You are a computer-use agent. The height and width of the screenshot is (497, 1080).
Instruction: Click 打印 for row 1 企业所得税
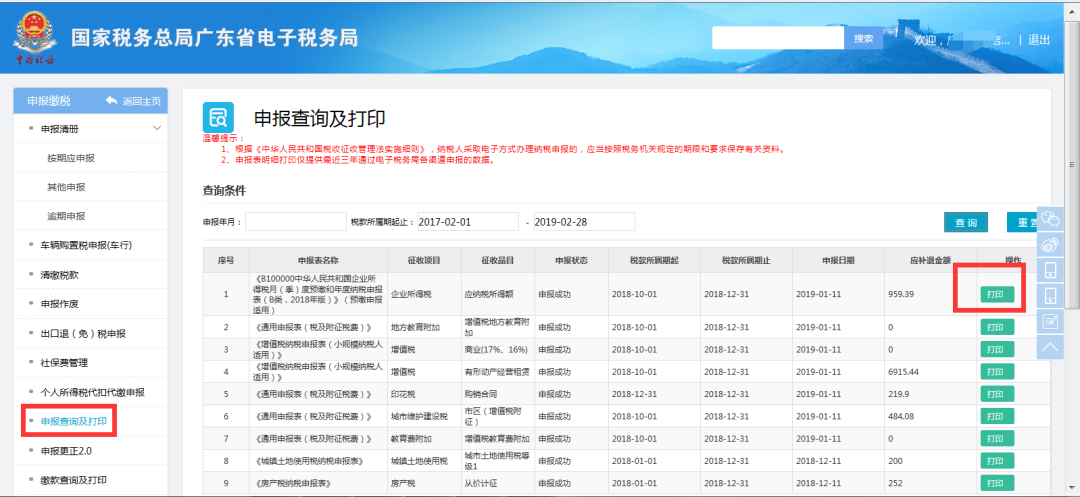997,294
